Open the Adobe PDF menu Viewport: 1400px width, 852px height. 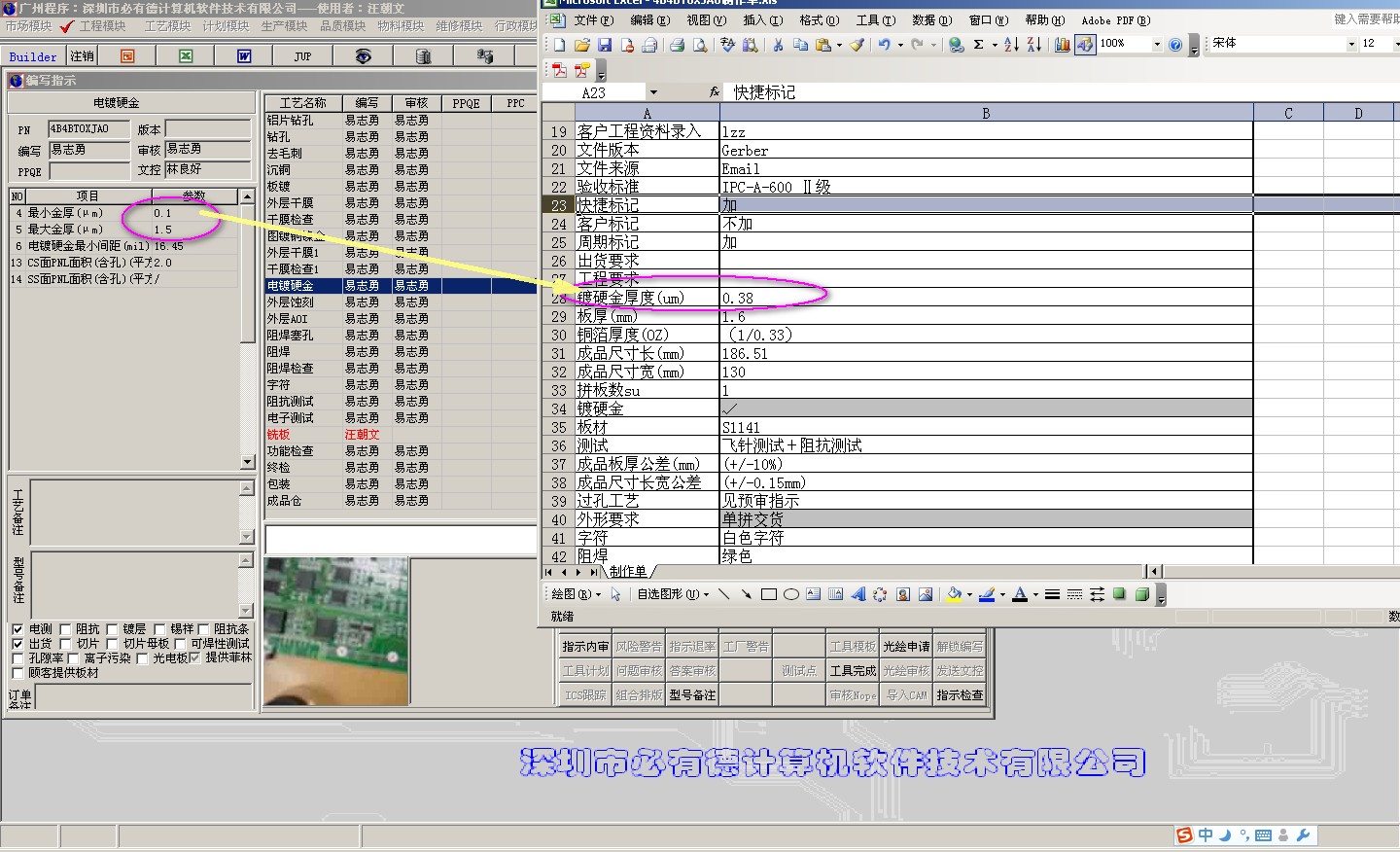pos(1115,19)
